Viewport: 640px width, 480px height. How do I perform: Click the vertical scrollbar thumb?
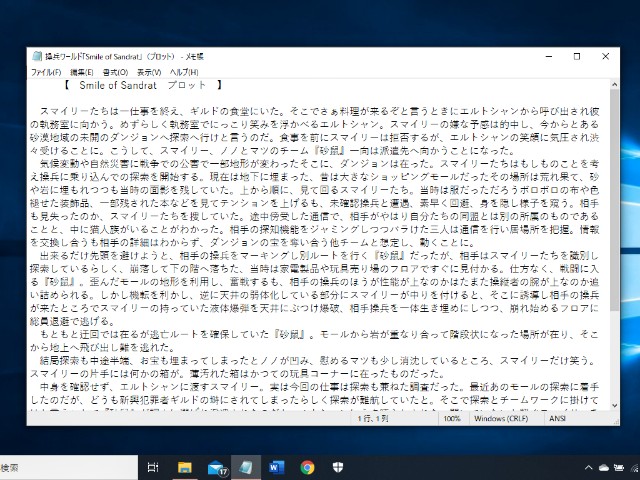coord(614,200)
